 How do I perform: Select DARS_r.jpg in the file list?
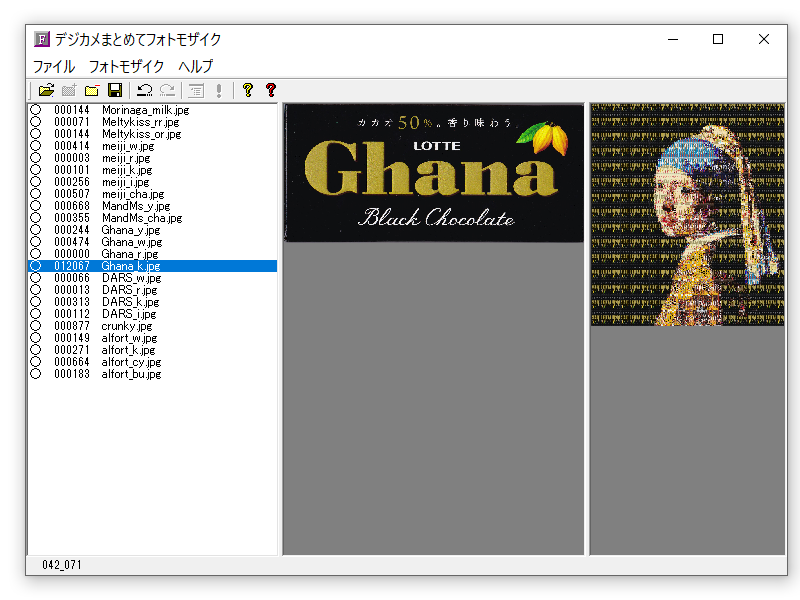click(129, 290)
